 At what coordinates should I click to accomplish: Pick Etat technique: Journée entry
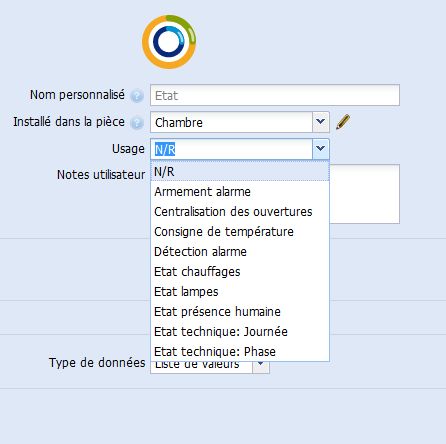click(240, 332)
